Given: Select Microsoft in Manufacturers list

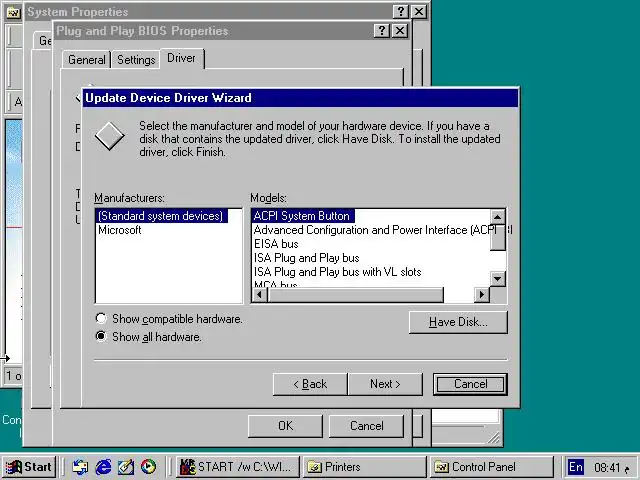Looking at the screenshot, I should coord(120,230).
